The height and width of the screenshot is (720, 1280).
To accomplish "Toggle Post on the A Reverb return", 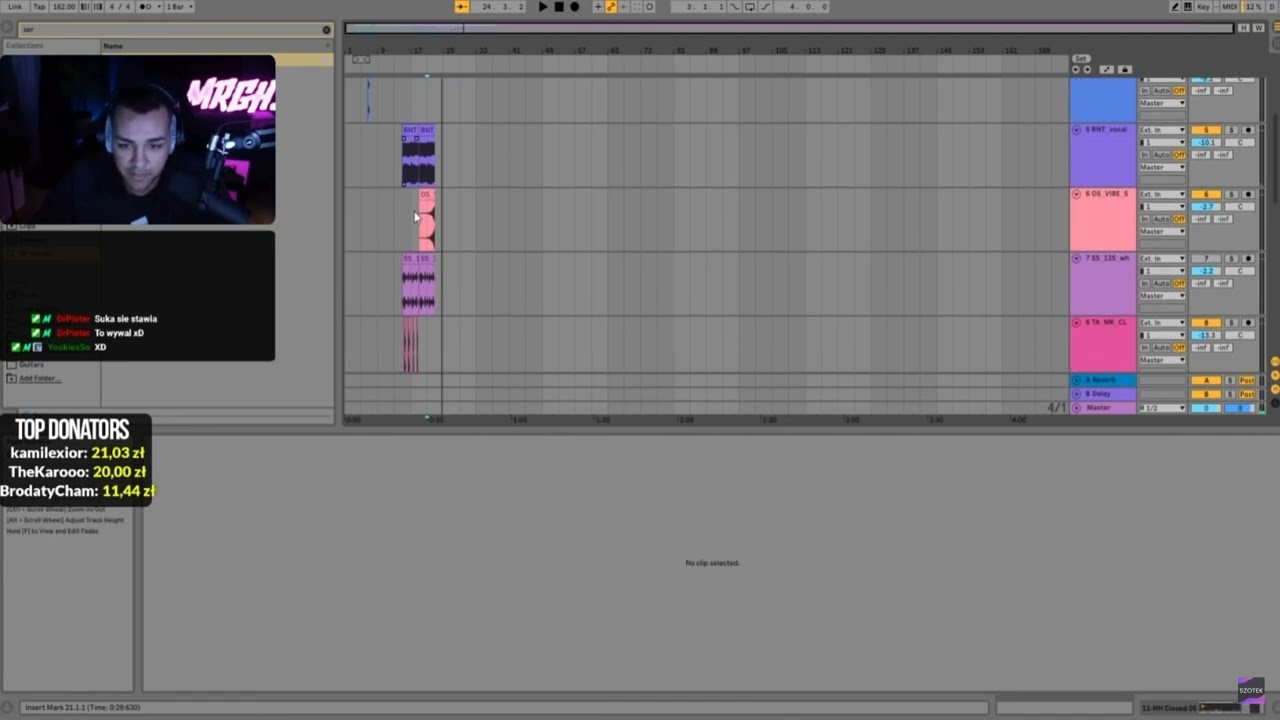I will (1247, 380).
